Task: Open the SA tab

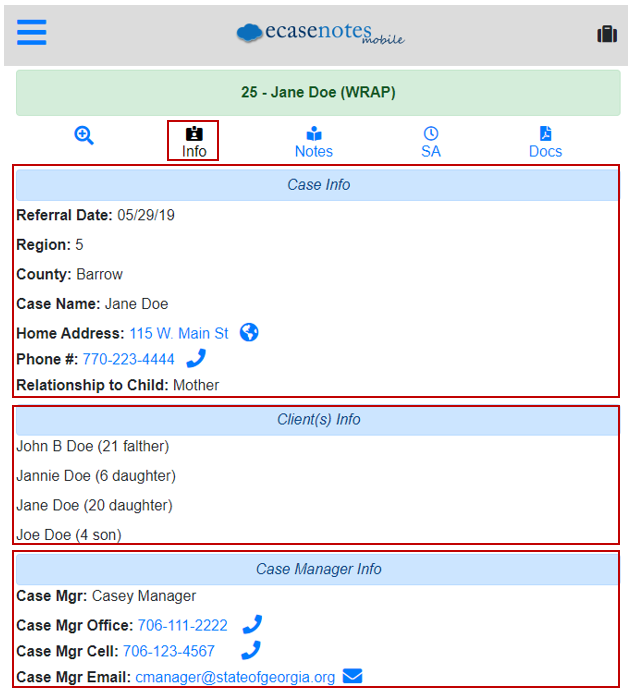Action: point(431,142)
